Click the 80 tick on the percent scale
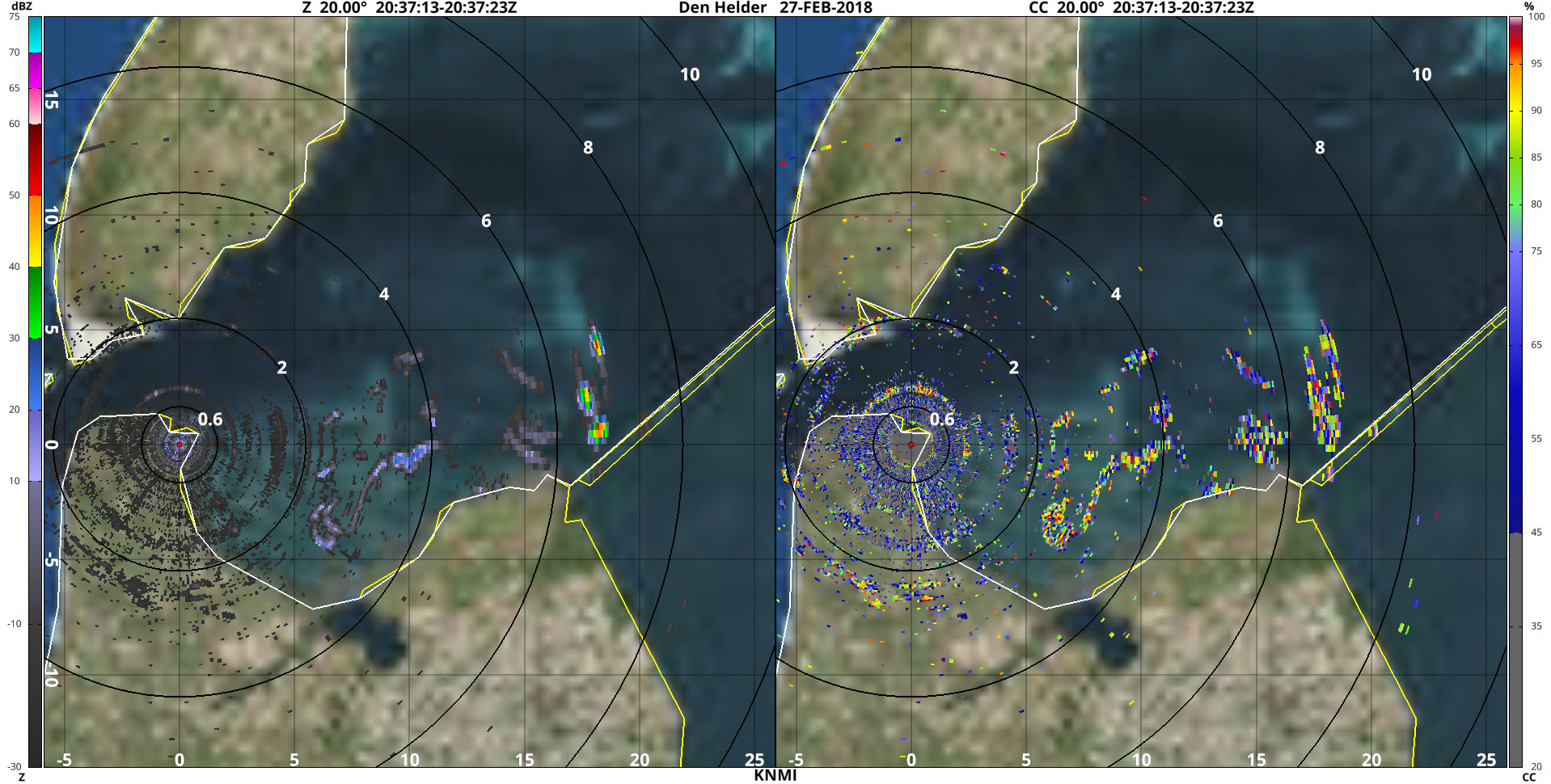 click(1536, 204)
